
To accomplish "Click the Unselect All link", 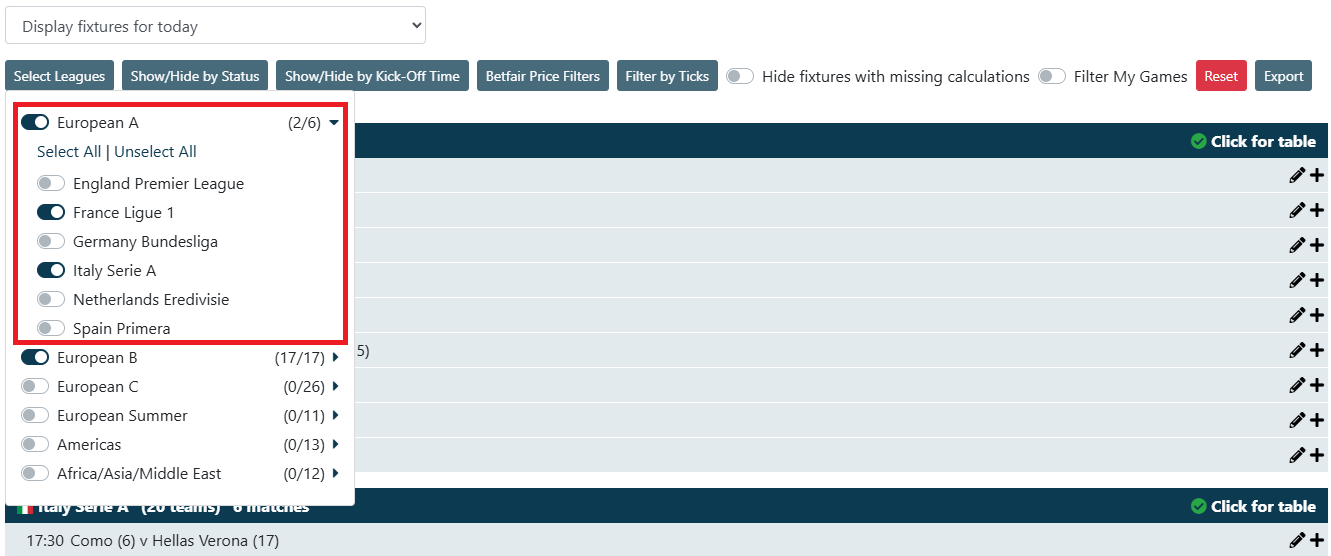I will pos(155,152).
